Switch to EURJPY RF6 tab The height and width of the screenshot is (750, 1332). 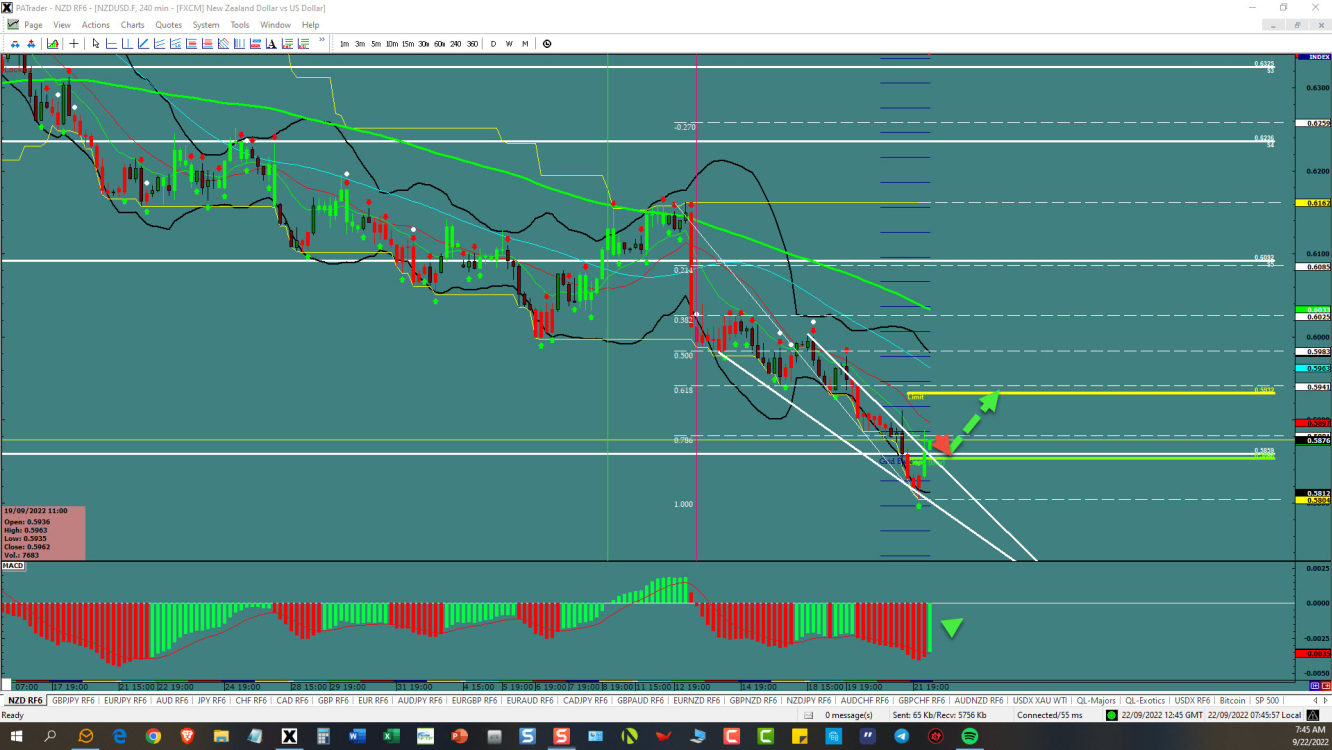click(x=126, y=701)
